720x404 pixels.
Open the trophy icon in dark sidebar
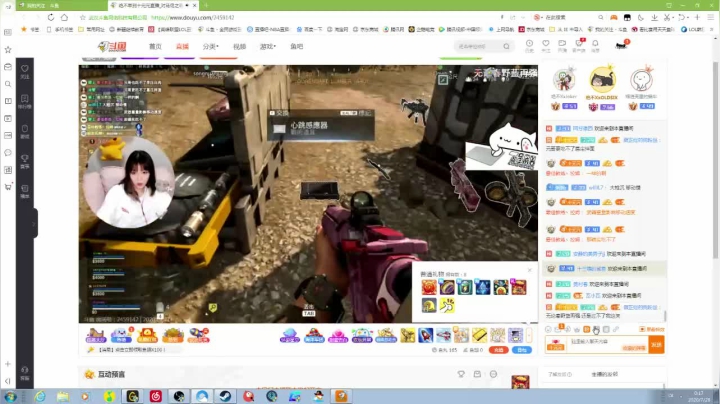(25, 161)
